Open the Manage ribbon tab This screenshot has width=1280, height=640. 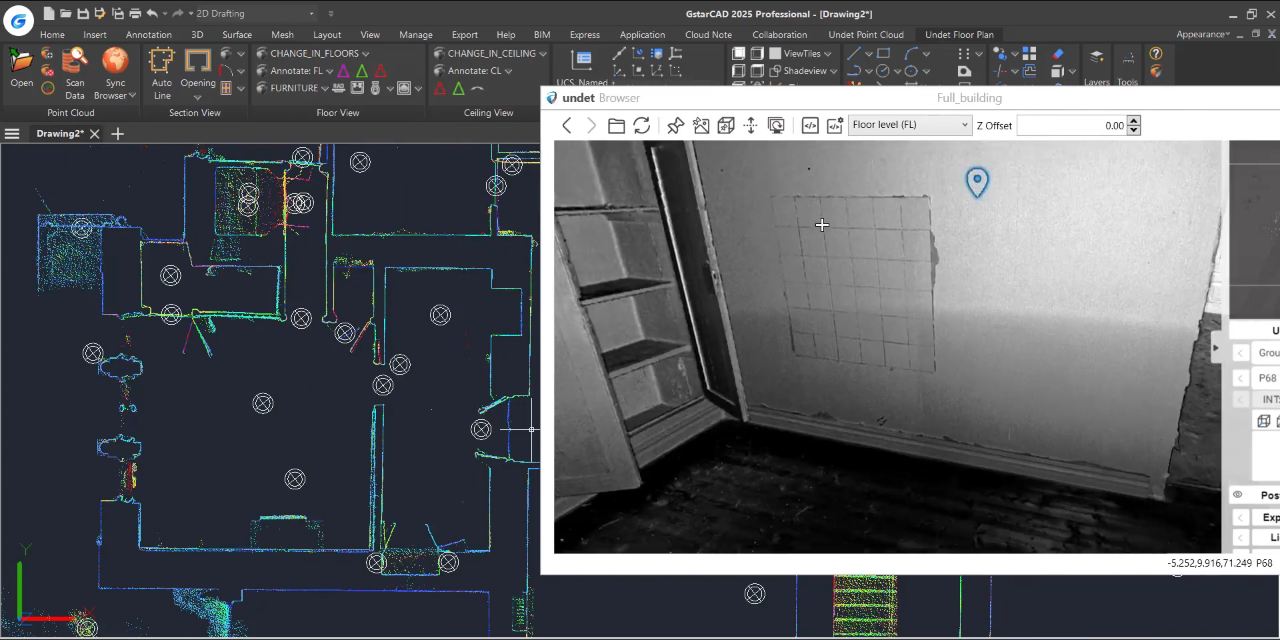tap(416, 34)
